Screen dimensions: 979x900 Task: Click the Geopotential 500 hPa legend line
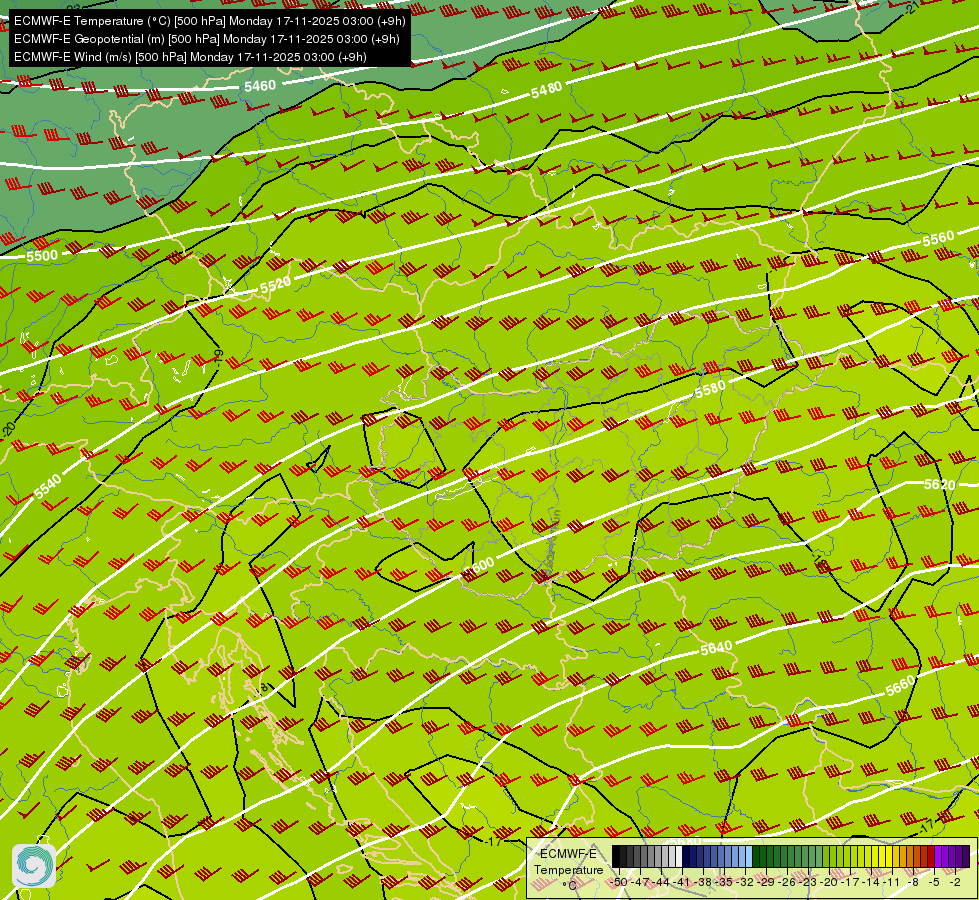(207, 39)
